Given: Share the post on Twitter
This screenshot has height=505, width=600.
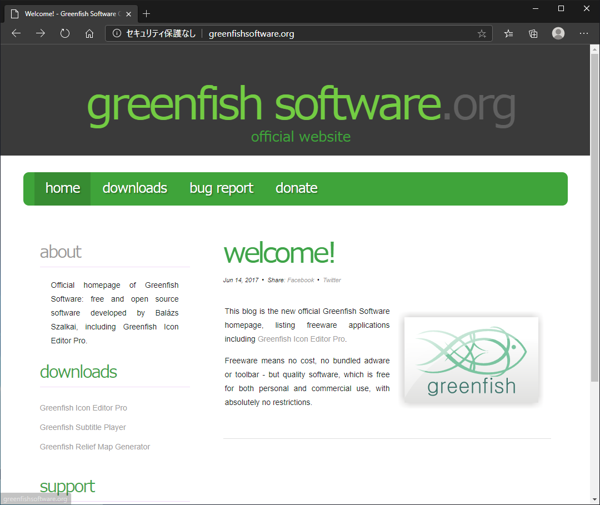Looking at the screenshot, I should [x=332, y=280].
